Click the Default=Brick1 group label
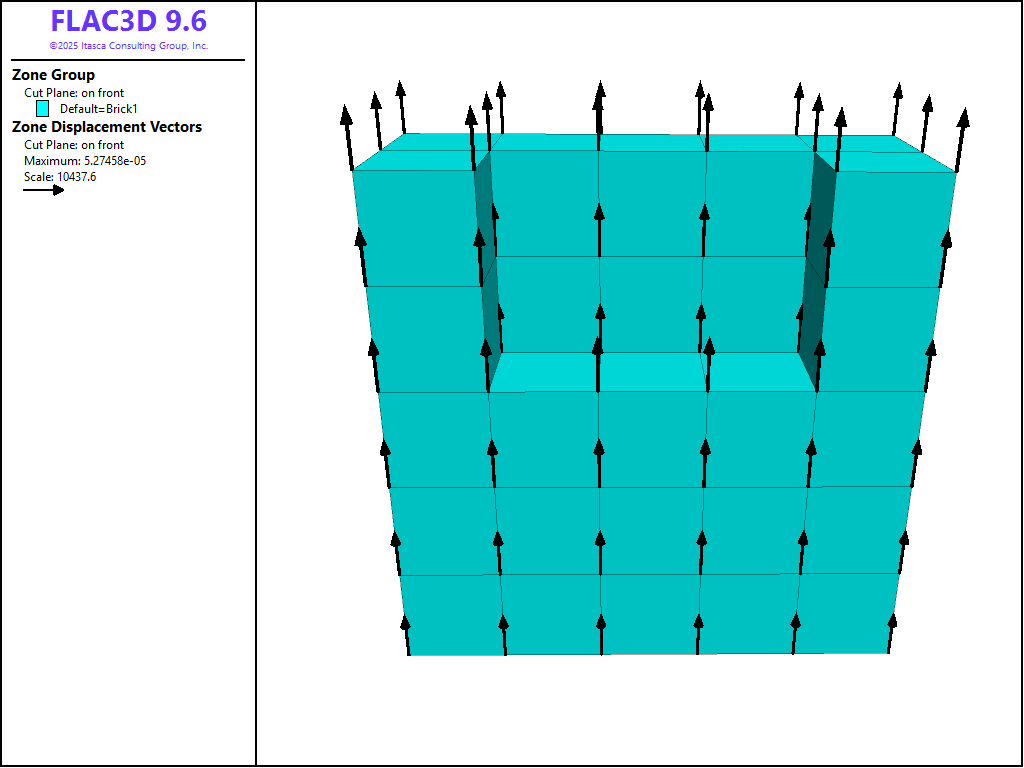This screenshot has width=1024, height=768. point(98,108)
